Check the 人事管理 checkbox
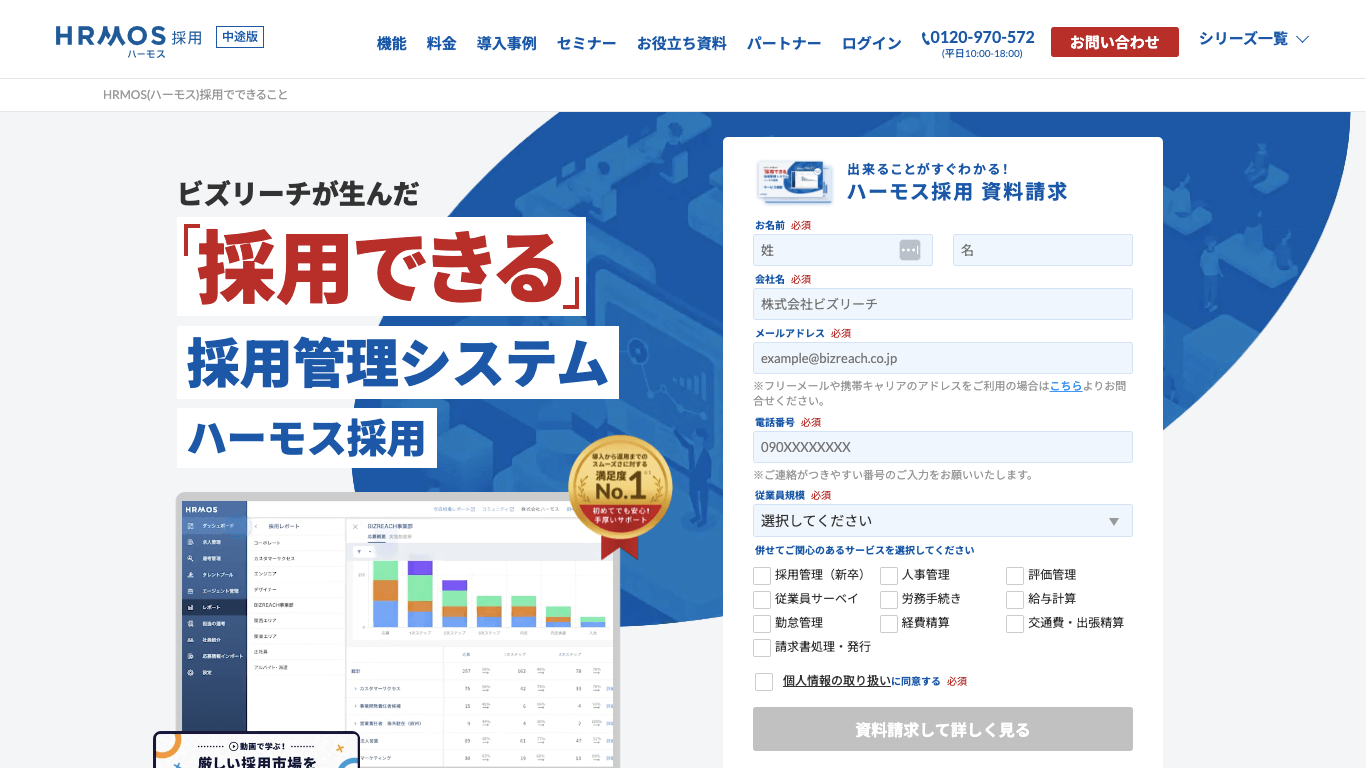1366x768 pixels. click(889, 575)
